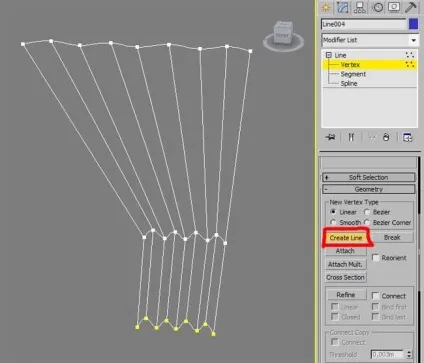This screenshot has width=424, height=363.
Task: Open the Utilities hammer tab
Action: [x=411, y=7]
